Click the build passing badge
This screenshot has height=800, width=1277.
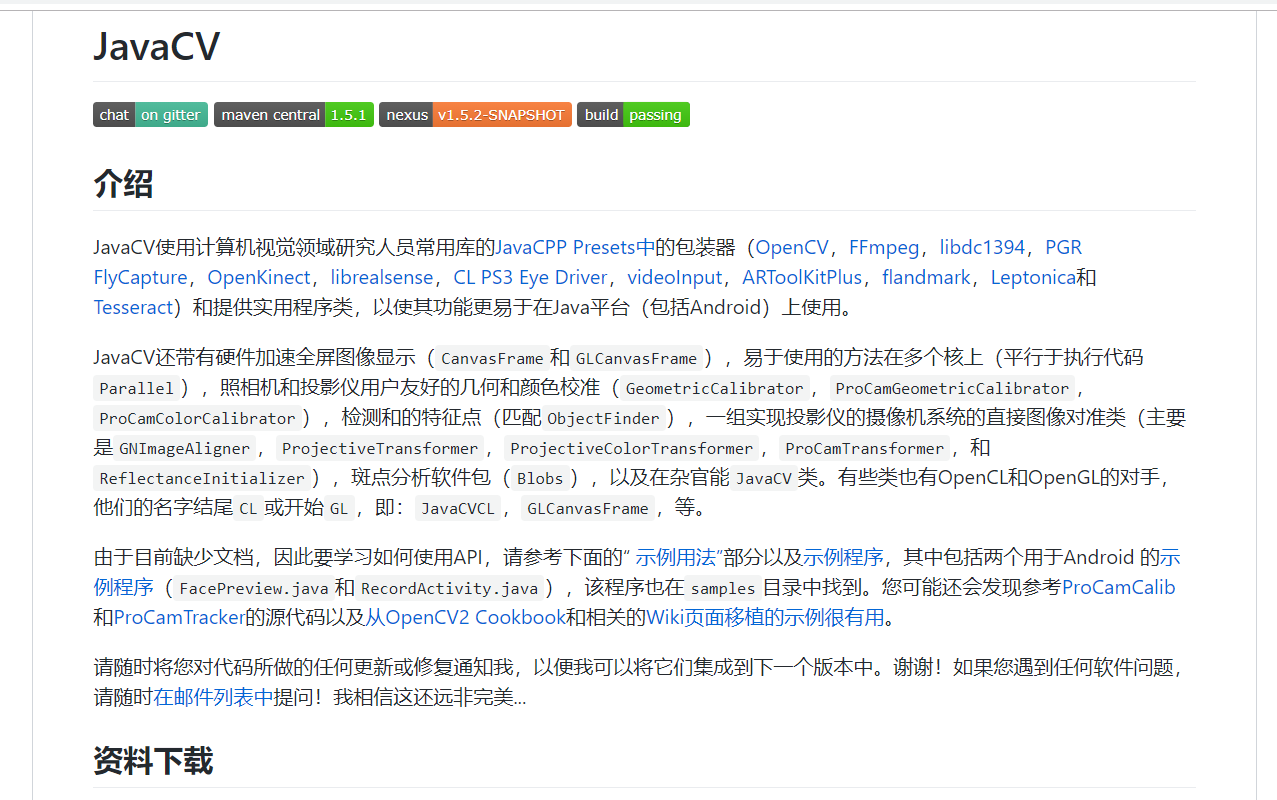point(633,115)
